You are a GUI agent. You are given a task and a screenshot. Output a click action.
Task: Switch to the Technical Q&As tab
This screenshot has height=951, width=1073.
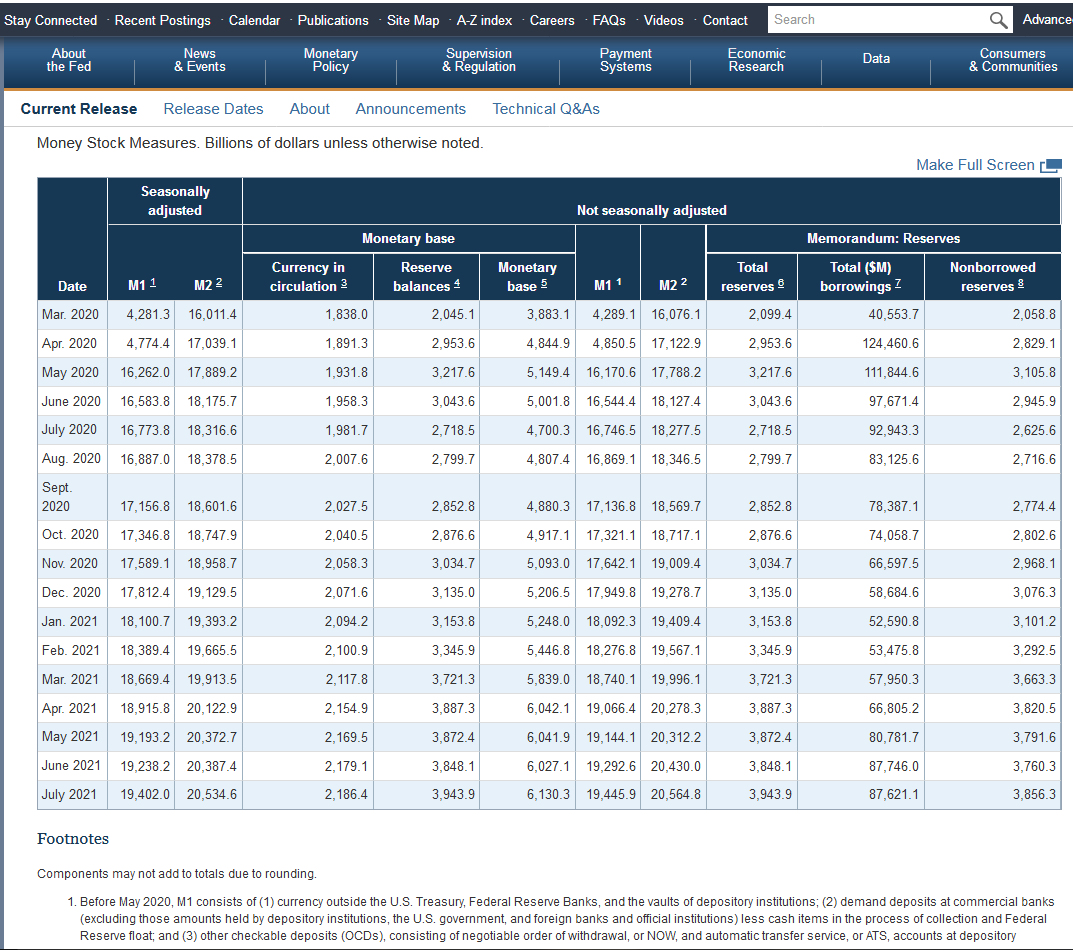click(546, 109)
